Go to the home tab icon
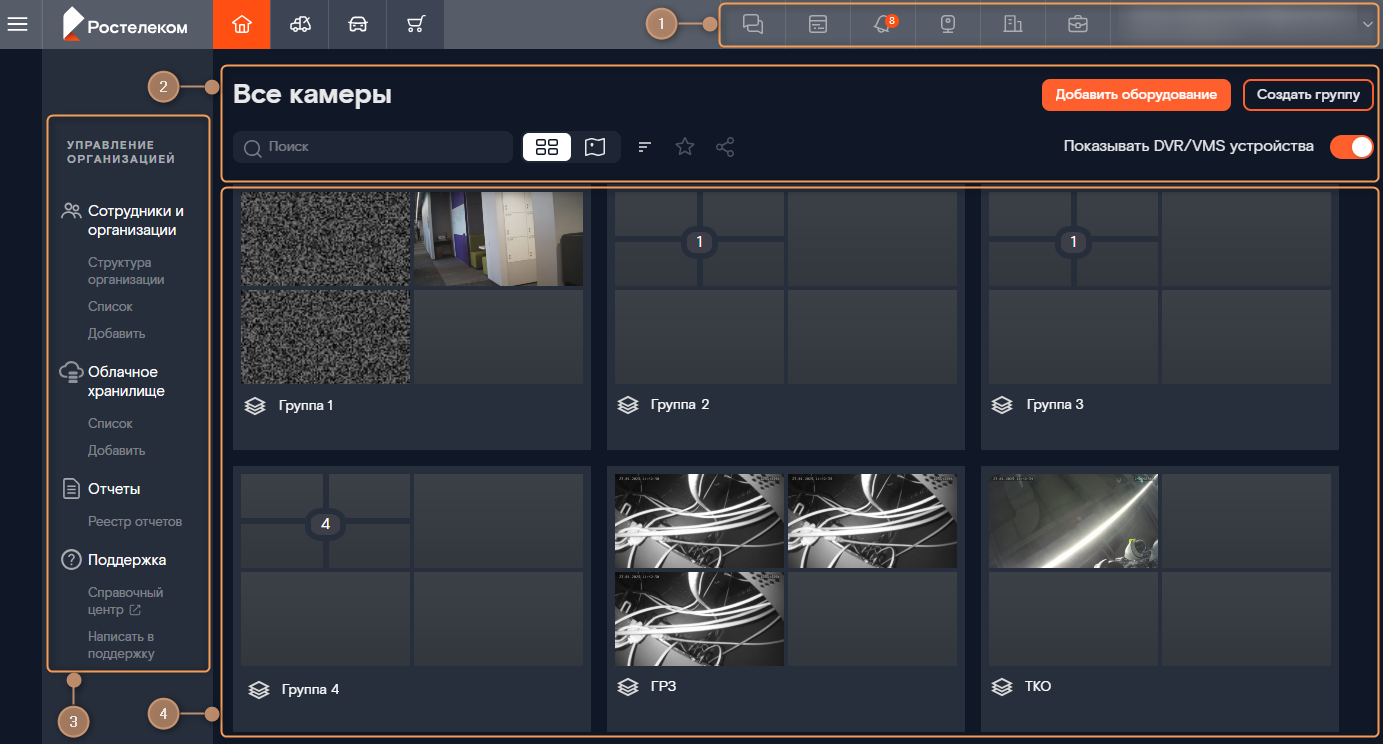 click(x=241, y=24)
